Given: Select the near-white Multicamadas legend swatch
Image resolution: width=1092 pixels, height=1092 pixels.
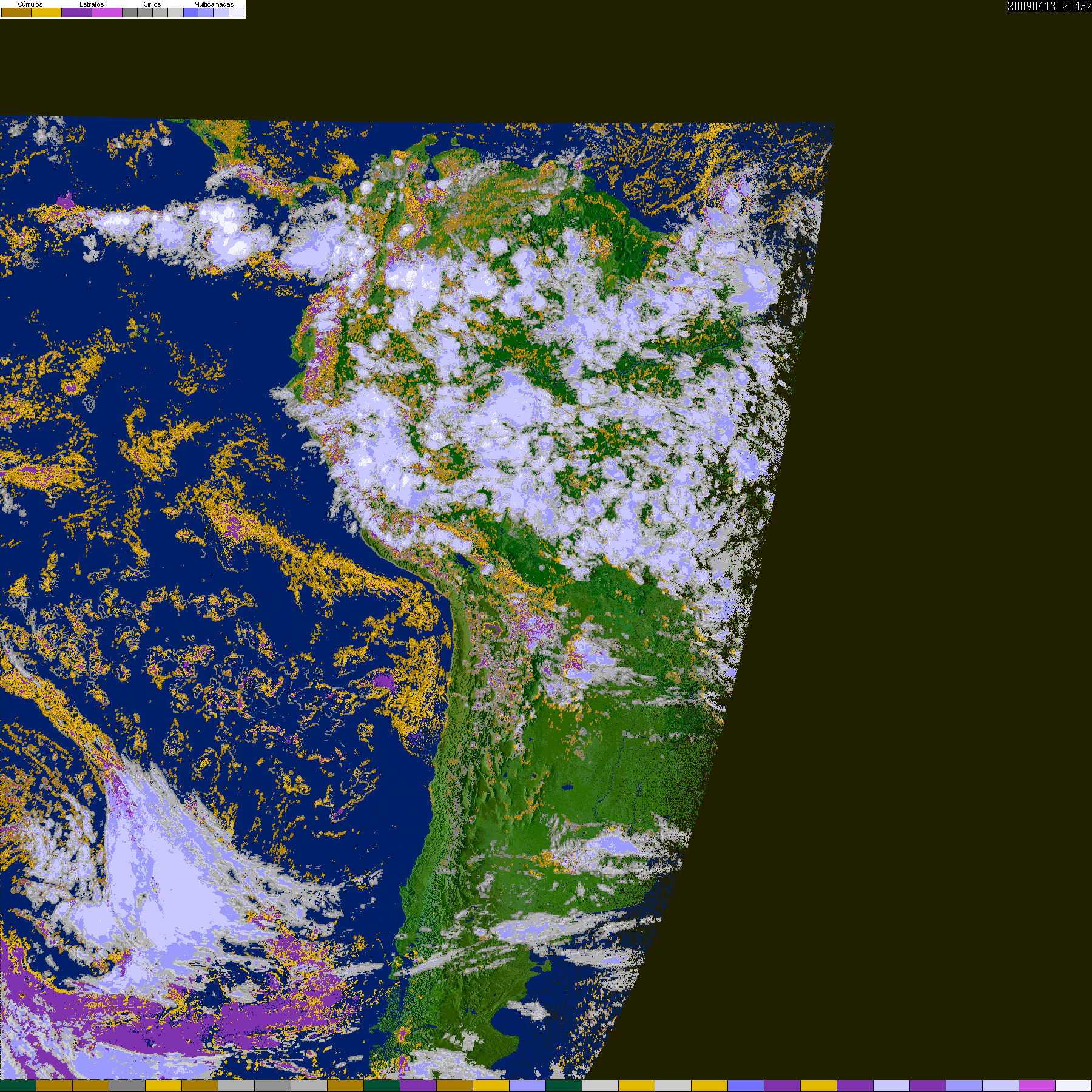Looking at the screenshot, I should pos(237,12).
